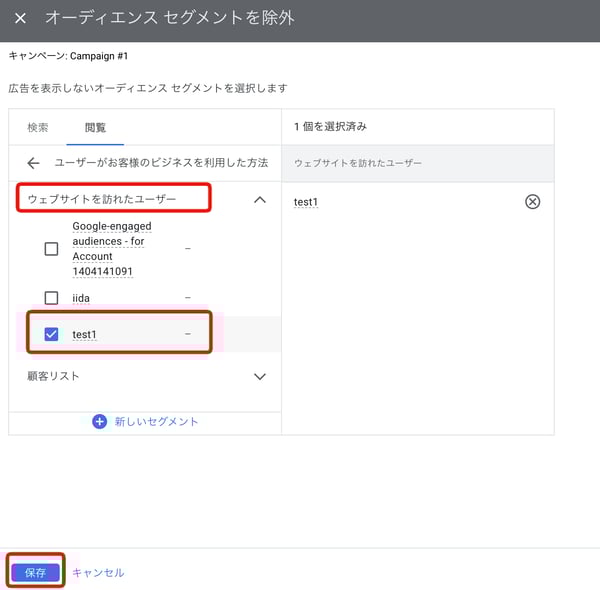This screenshot has height=590, width=600.
Task: Click the ウェブサイトを訪れたユーザー heading text
Action: [102, 199]
